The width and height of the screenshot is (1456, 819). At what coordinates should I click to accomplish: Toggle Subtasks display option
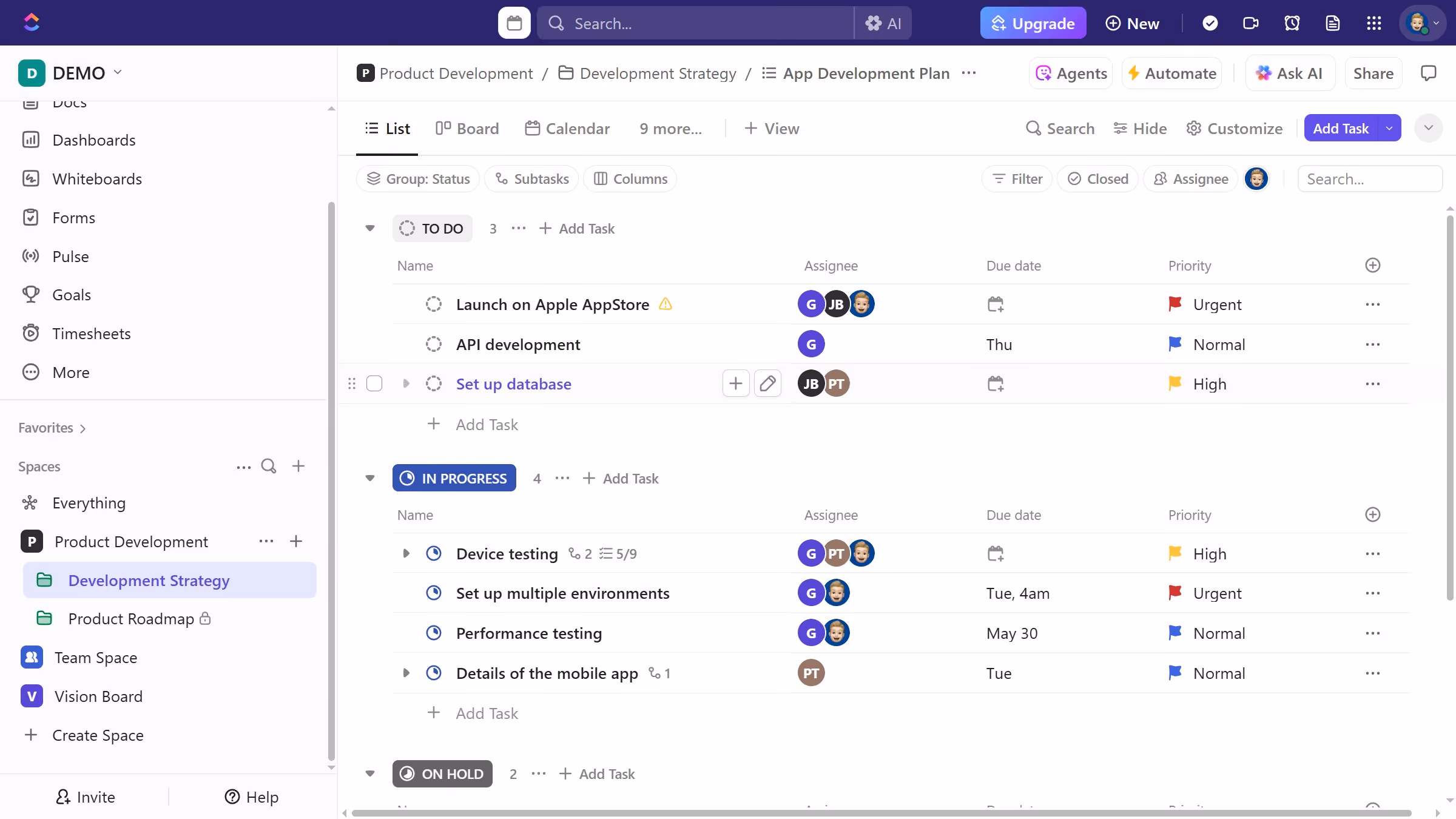[x=531, y=179]
